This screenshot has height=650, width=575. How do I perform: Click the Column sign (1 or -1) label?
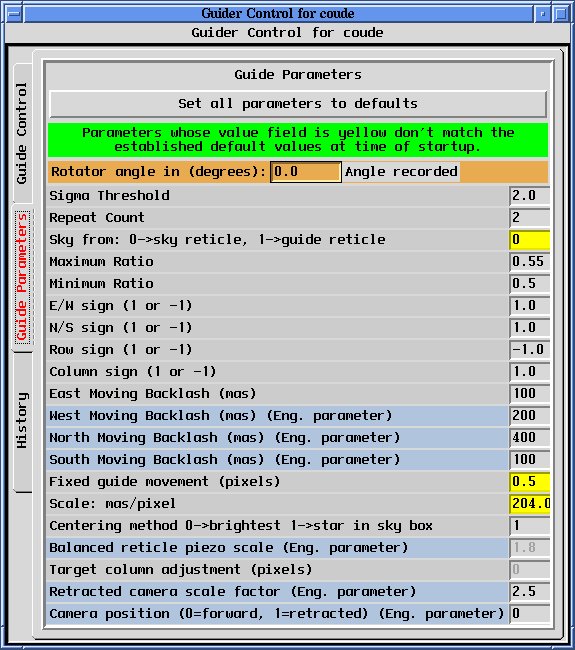click(x=133, y=372)
